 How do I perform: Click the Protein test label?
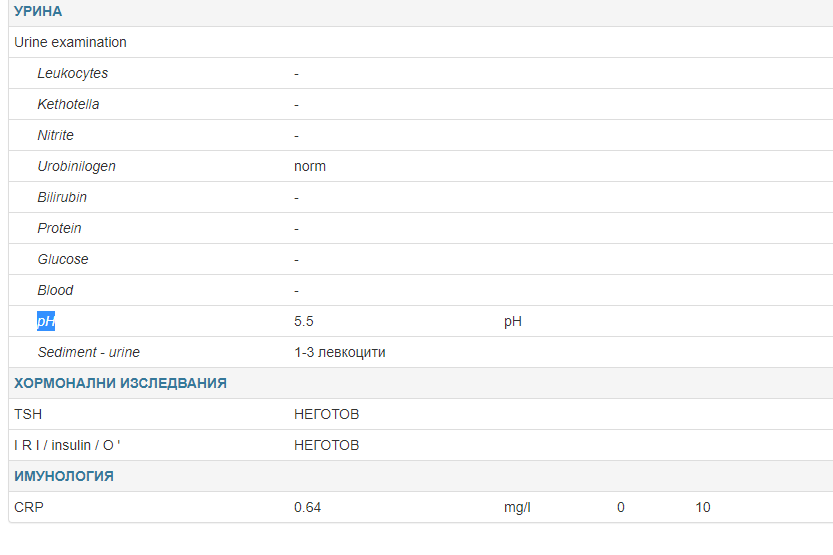[59, 228]
